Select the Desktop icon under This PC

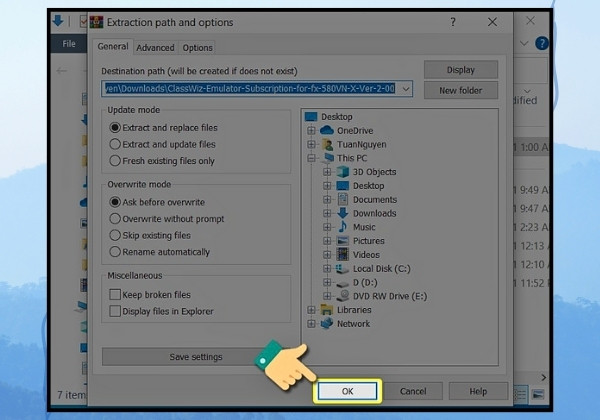click(342, 186)
